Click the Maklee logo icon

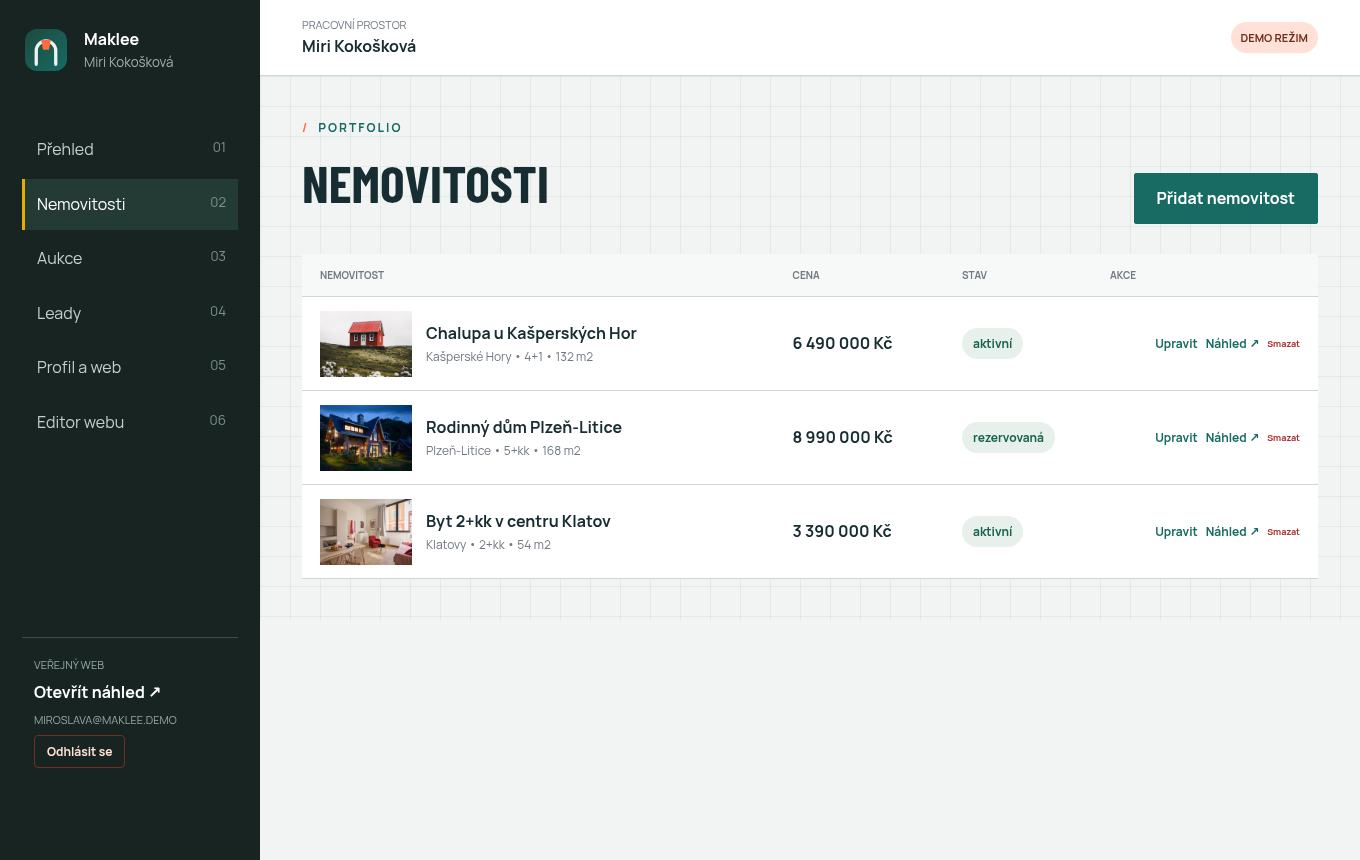pyautogui.click(x=46, y=50)
